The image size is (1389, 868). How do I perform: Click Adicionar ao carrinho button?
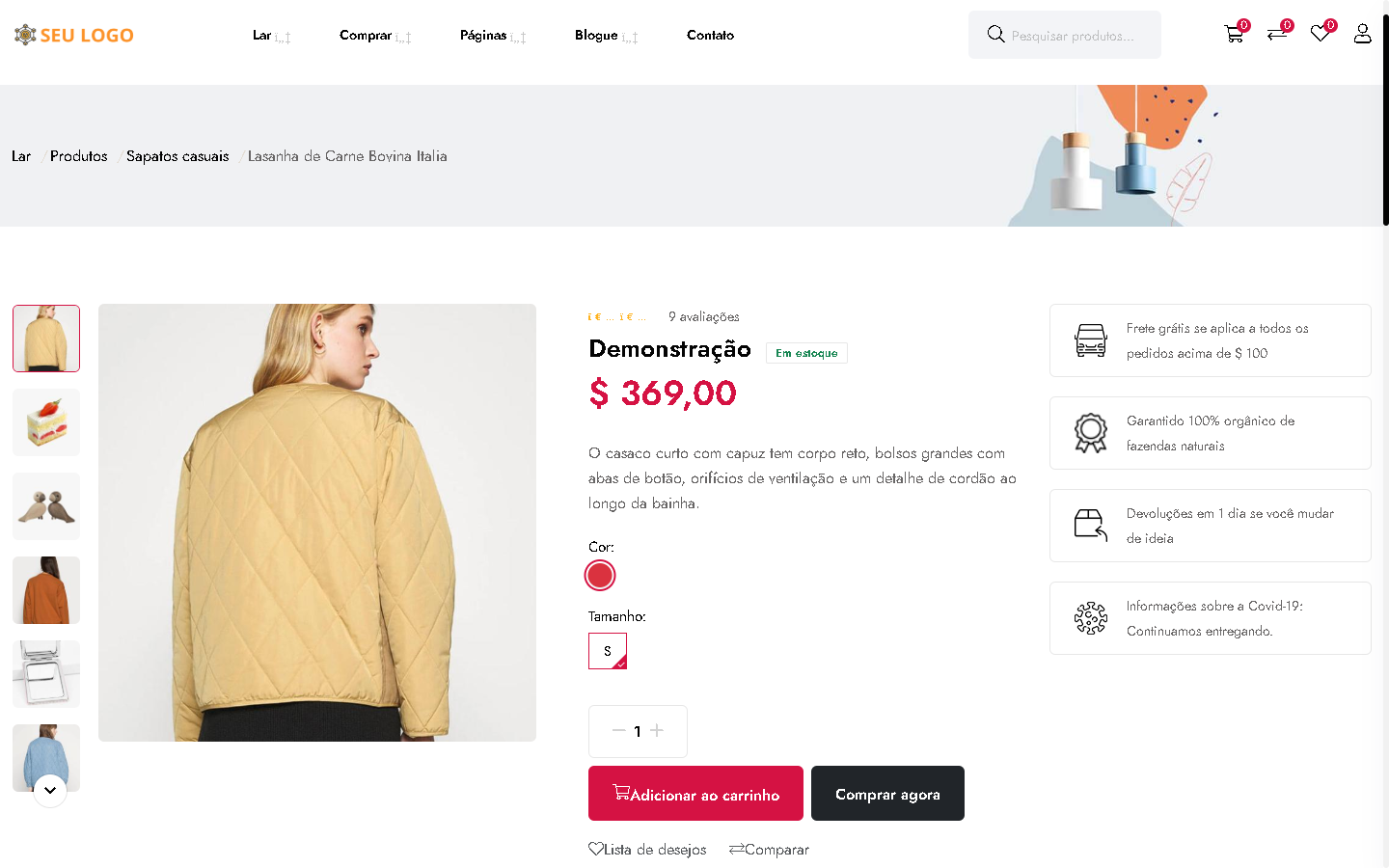tap(695, 794)
